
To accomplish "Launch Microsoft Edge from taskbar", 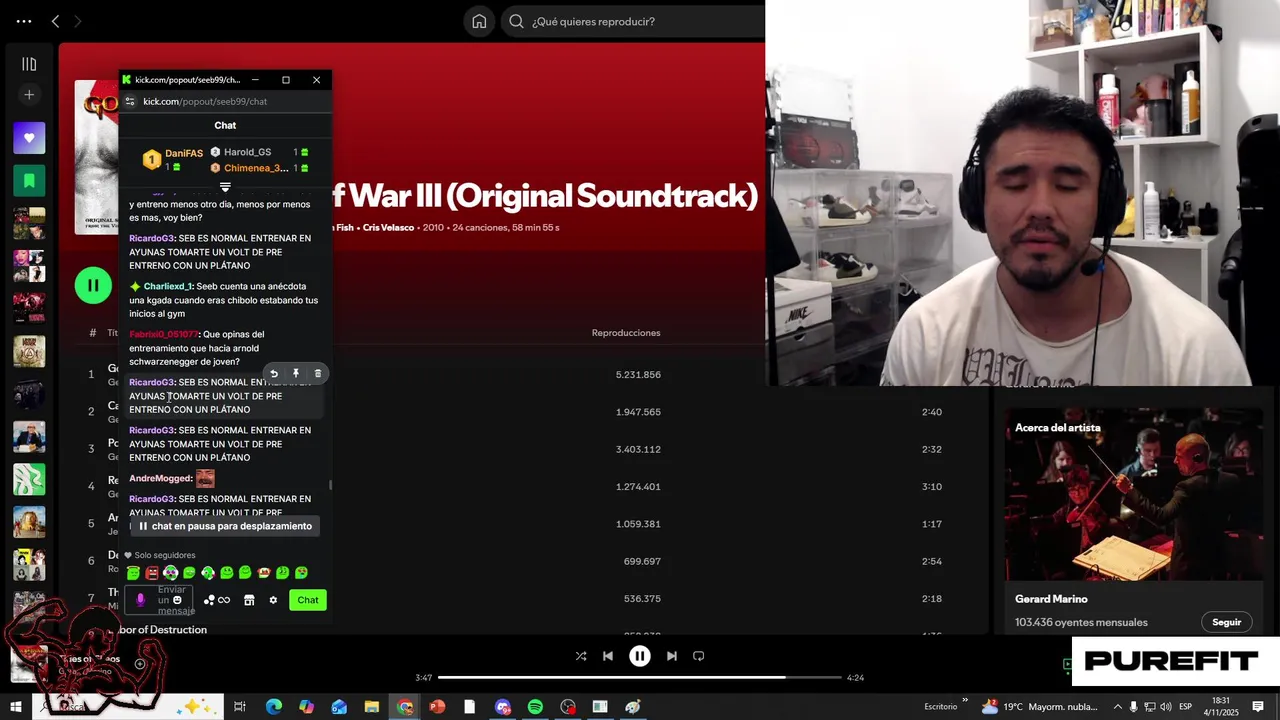I will coord(273,707).
